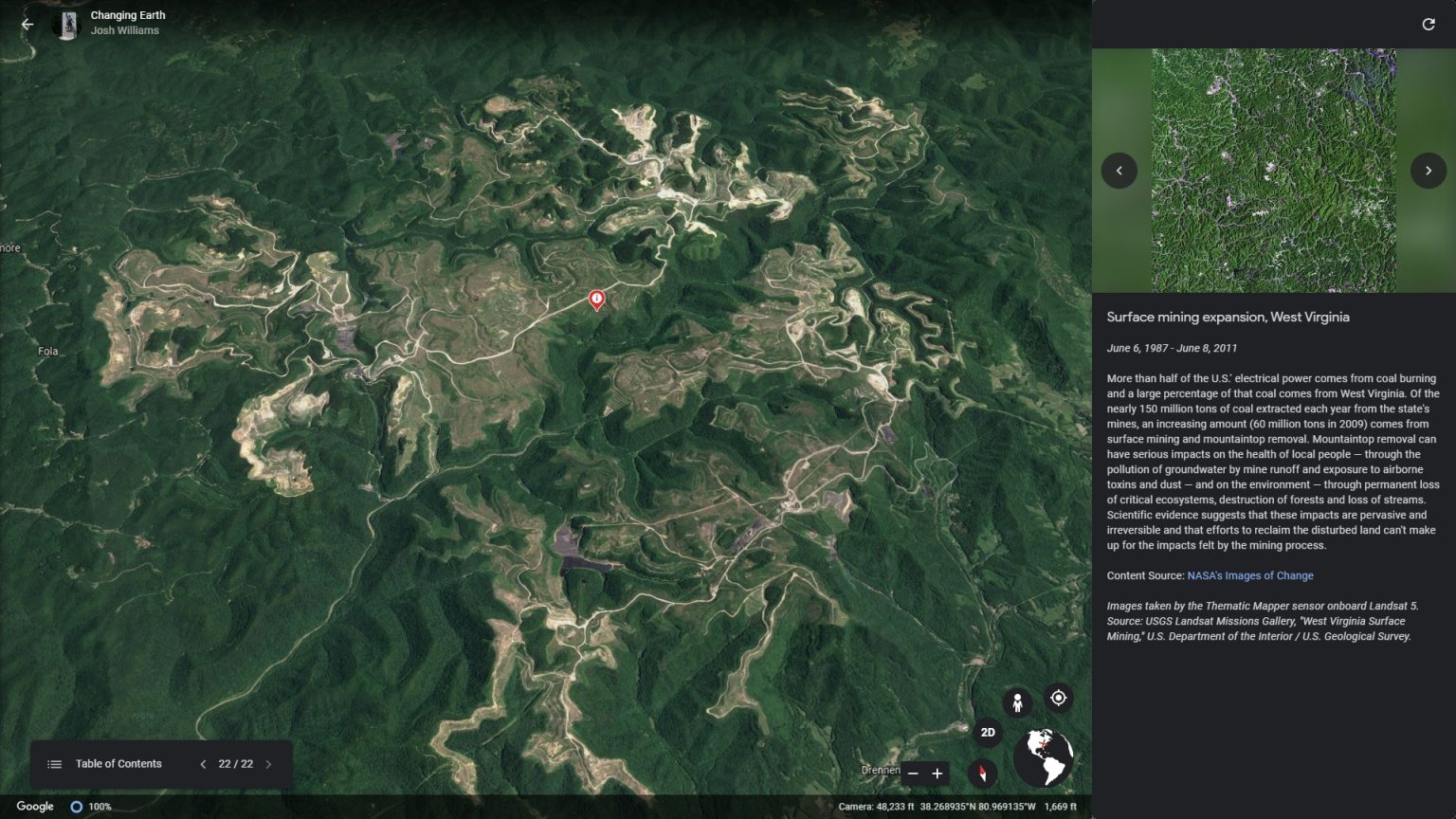Advance to the next slide with the right chevron
1456x819 pixels.
pyautogui.click(x=1428, y=171)
